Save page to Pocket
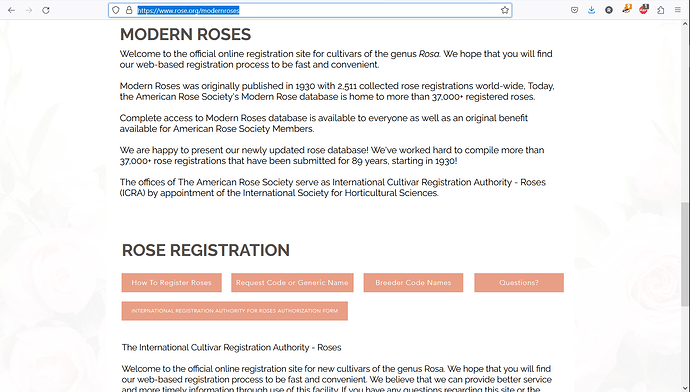 (574, 10)
